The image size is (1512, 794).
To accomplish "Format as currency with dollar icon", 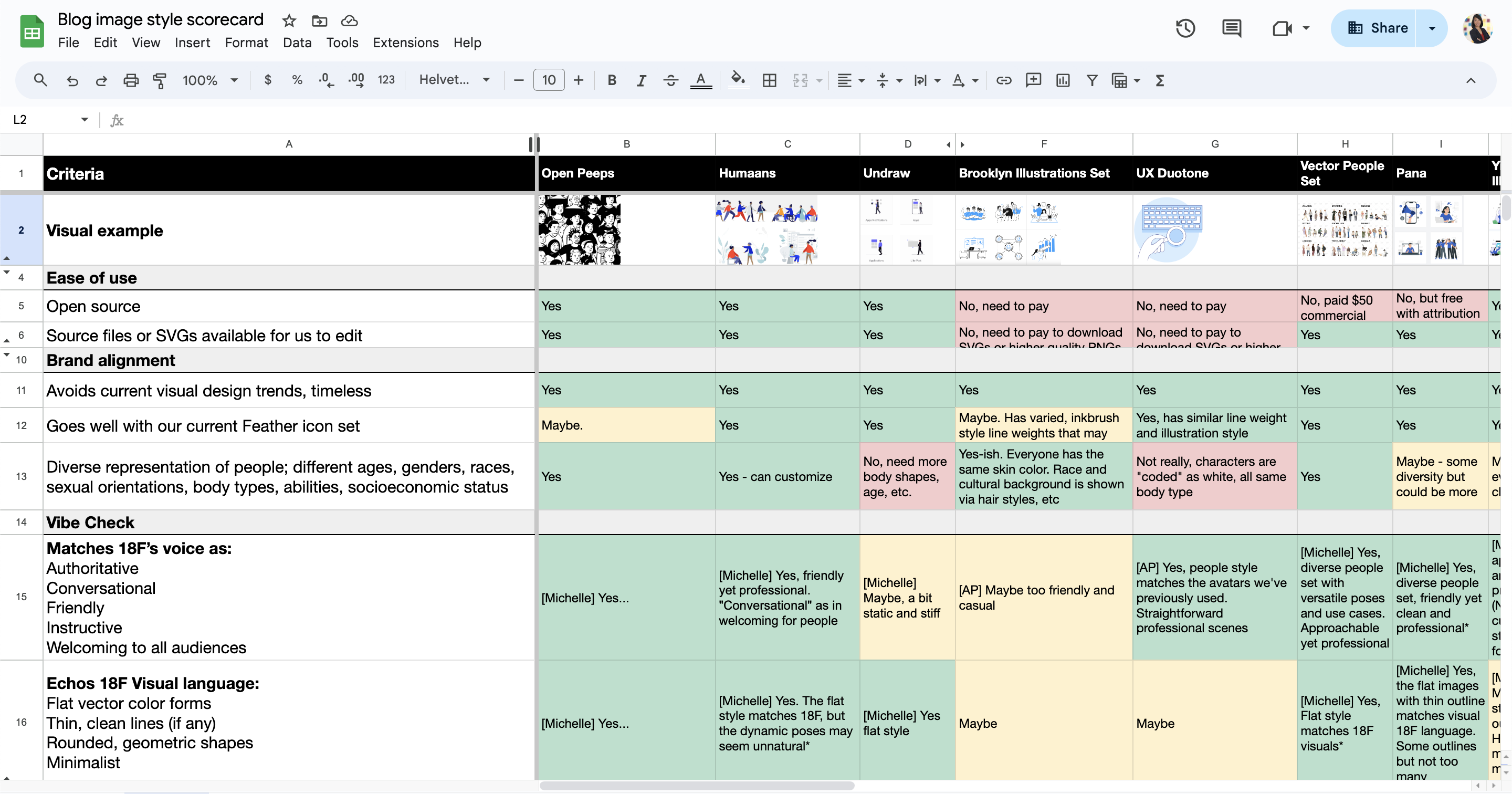I will coord(268,80).
